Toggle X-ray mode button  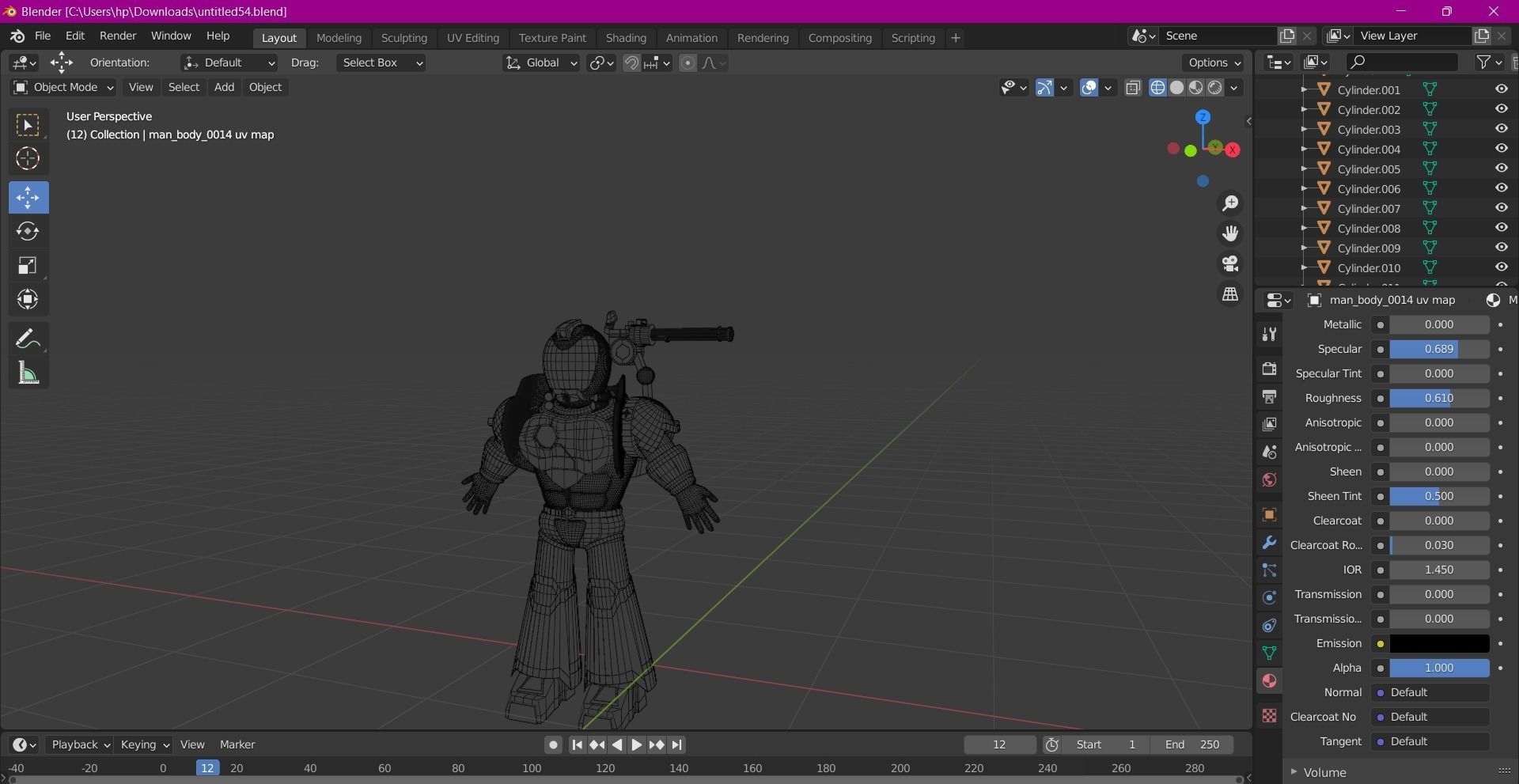coord(1133,87)
